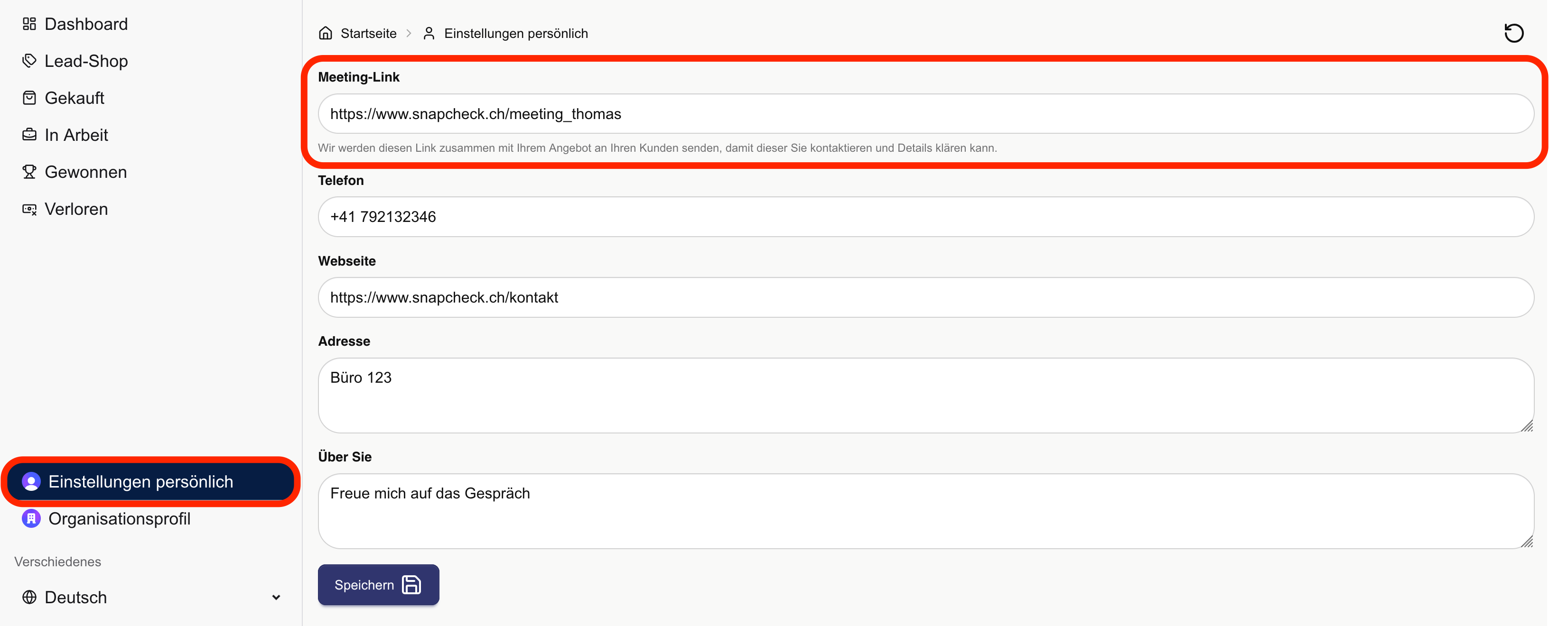Click the Gewonnen trophy icon

click(29, 172)
